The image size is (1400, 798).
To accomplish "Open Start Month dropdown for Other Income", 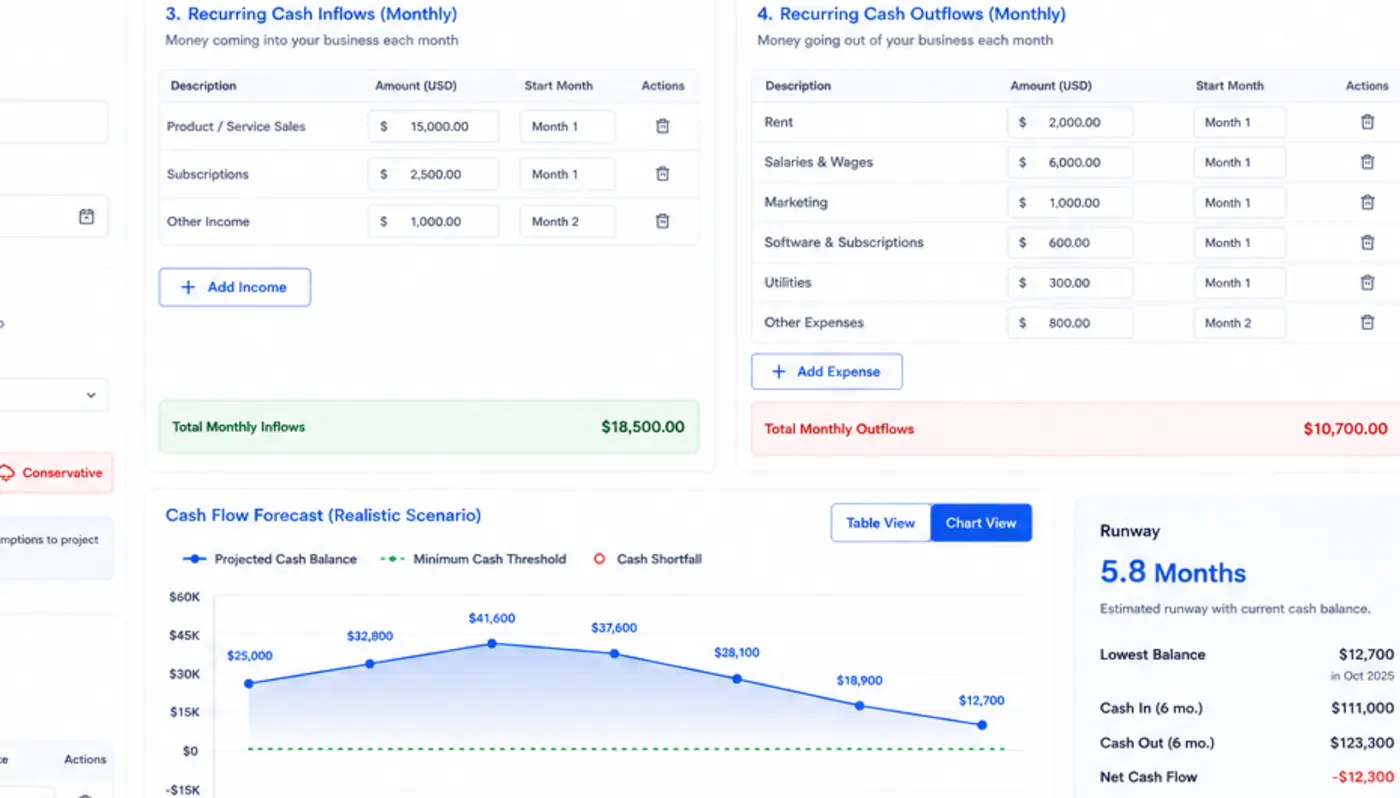I will (567, 222).
